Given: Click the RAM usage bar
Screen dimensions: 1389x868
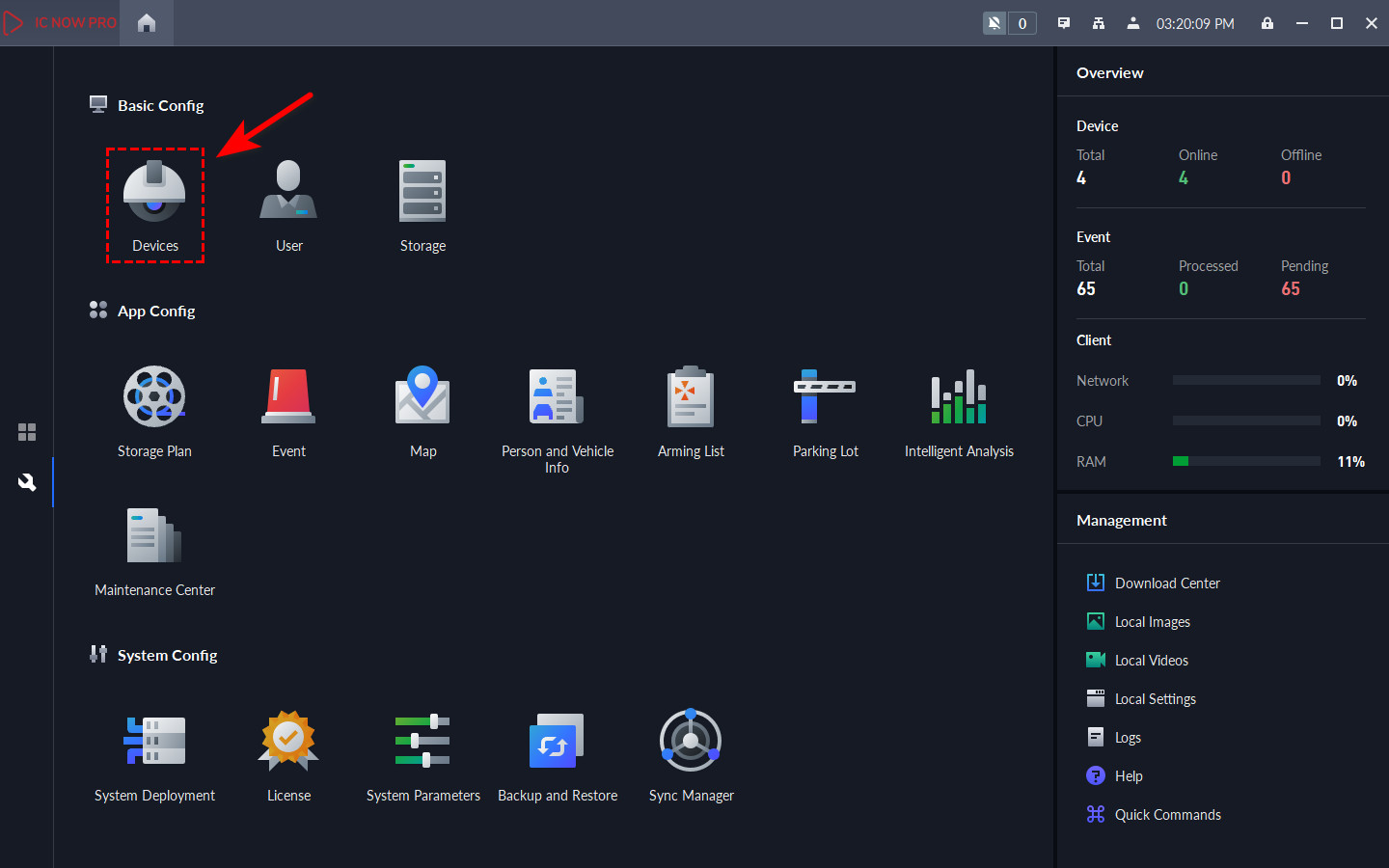Looking at the screenshot, I should [x=1246, y=462].
